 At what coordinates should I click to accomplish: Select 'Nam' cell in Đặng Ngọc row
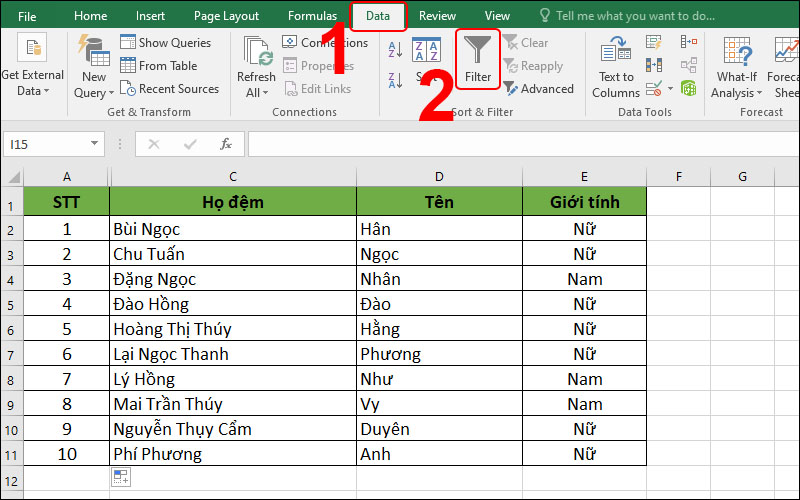pos(584,279)
